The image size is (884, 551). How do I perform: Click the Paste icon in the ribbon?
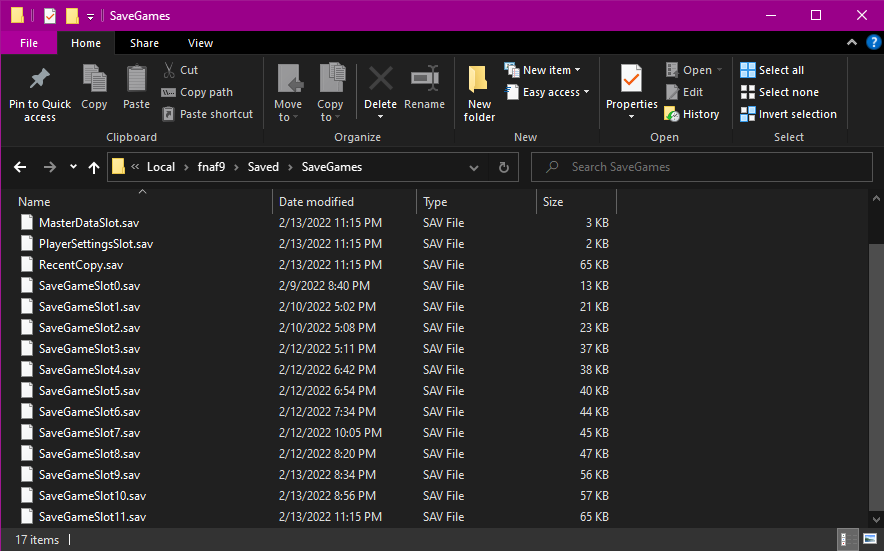click(136, 79)
